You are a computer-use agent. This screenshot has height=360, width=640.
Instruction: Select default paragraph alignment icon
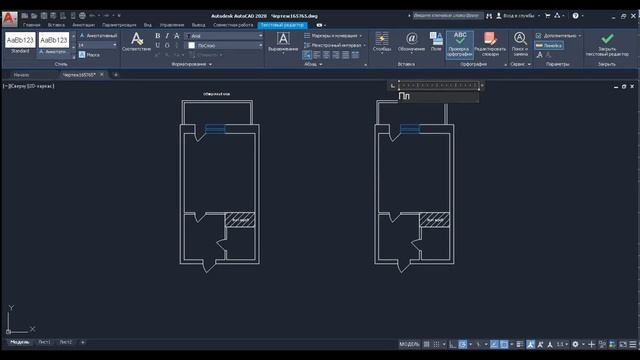307,55
